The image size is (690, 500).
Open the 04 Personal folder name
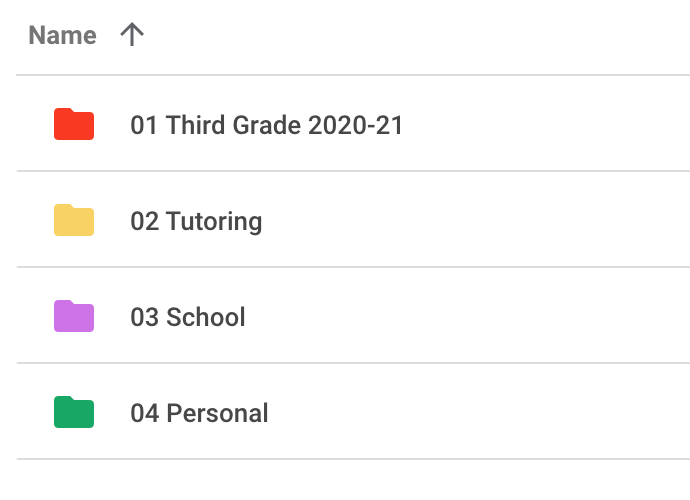199,414
